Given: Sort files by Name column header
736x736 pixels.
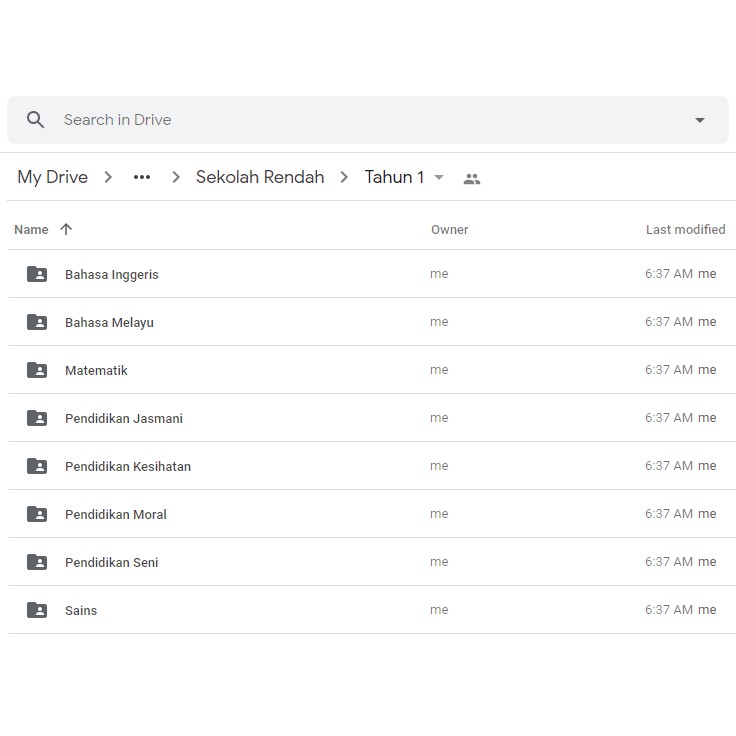Looking at the screenshot, I should tap(31, 229).
